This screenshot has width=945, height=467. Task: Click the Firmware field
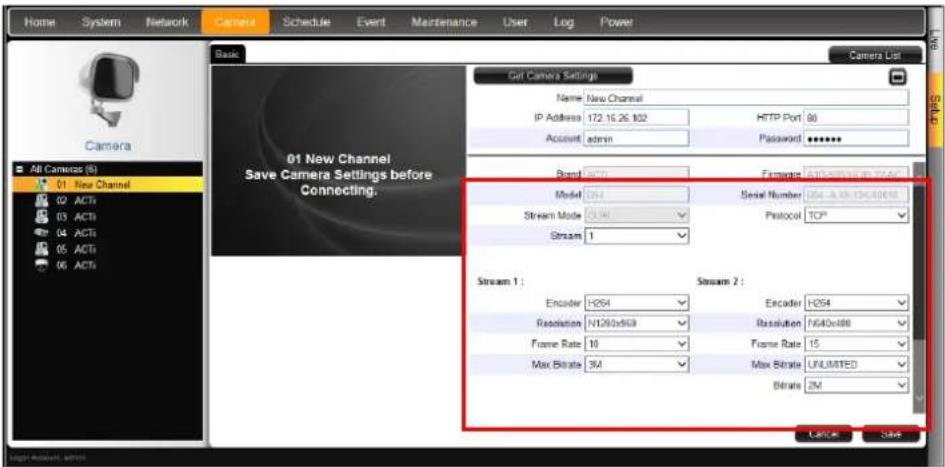(856, 174)
